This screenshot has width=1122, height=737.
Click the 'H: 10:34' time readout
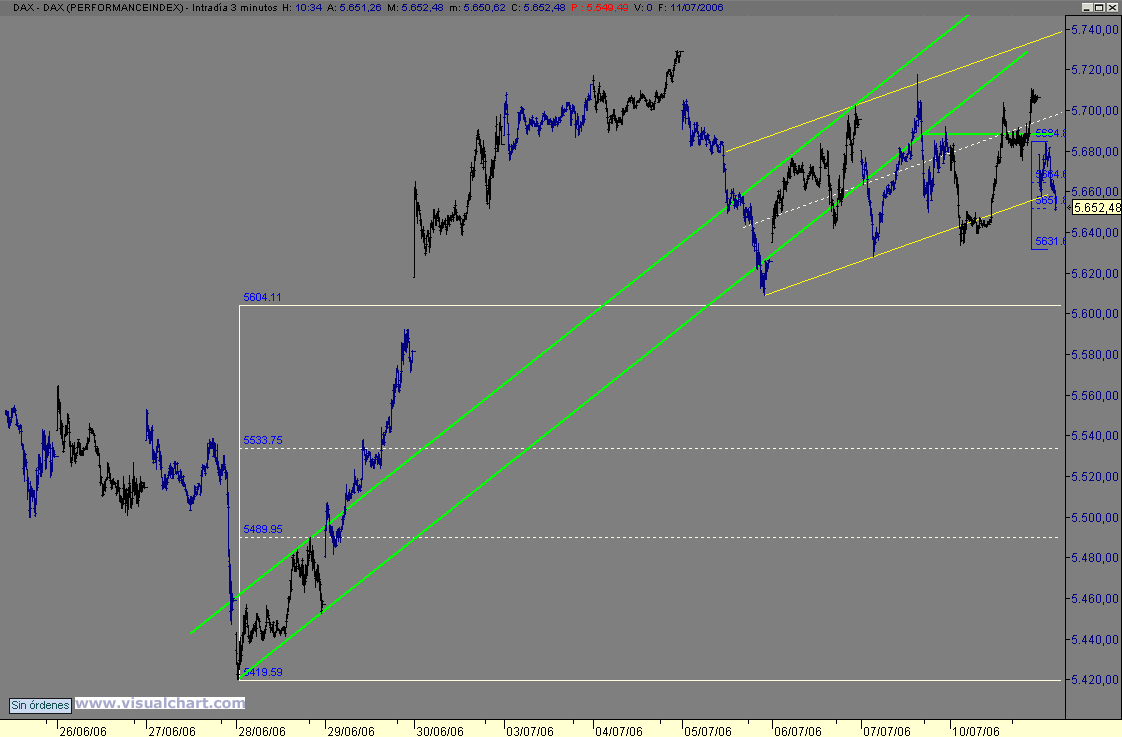(303, 7)
